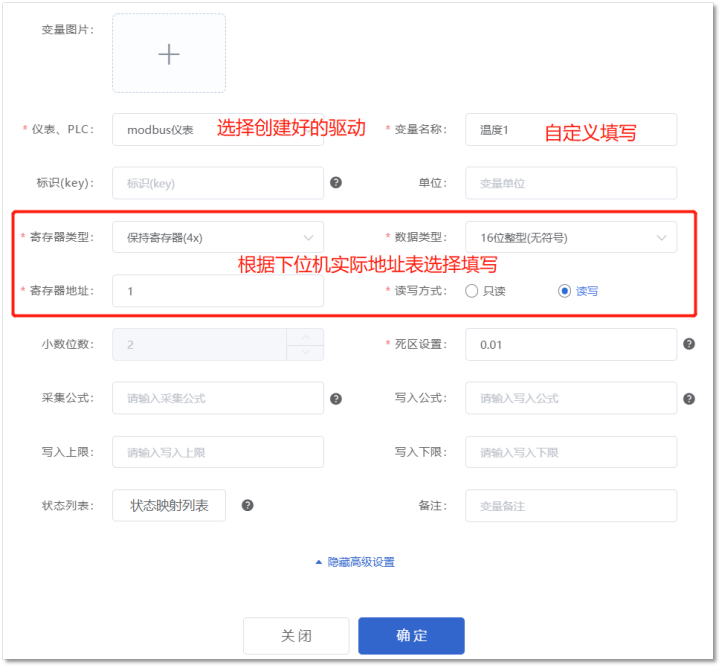
Task: Click the 关闭 button
Action: (296, 636)
